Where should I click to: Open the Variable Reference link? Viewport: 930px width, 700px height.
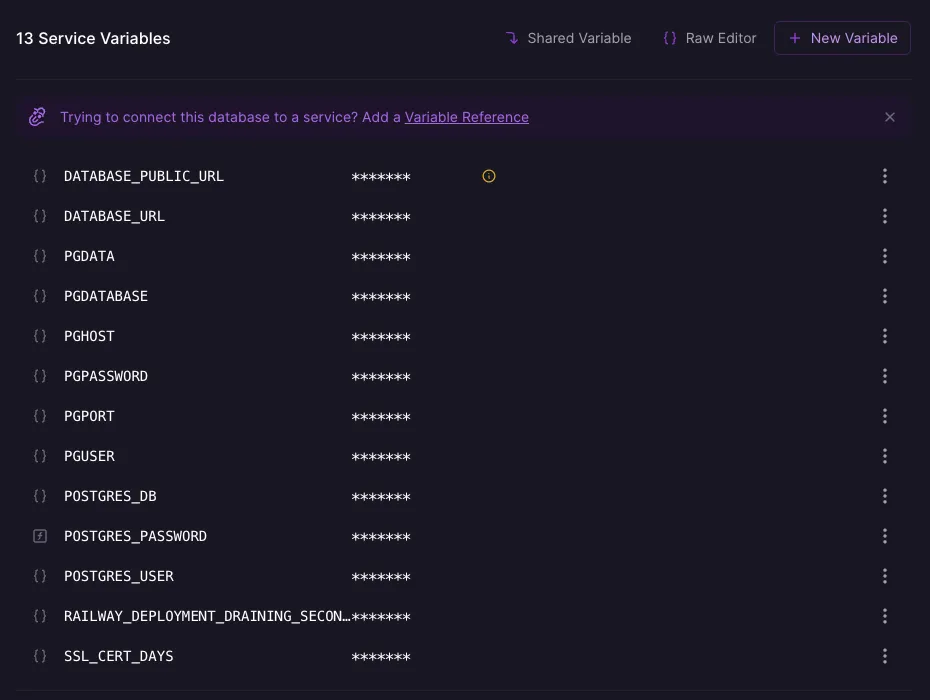click(x=466, y=117)
